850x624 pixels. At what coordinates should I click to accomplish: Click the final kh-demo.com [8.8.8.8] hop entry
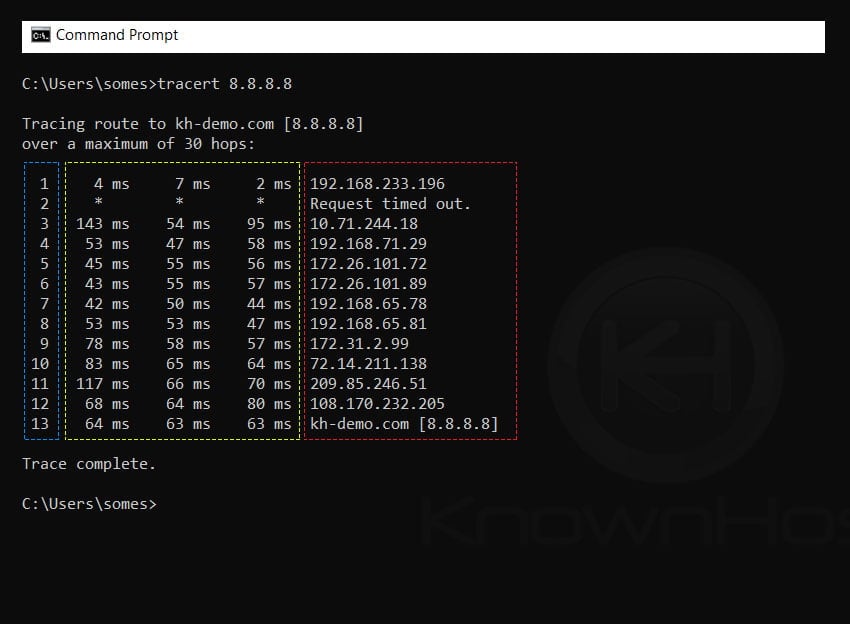[x=404, y=423]
